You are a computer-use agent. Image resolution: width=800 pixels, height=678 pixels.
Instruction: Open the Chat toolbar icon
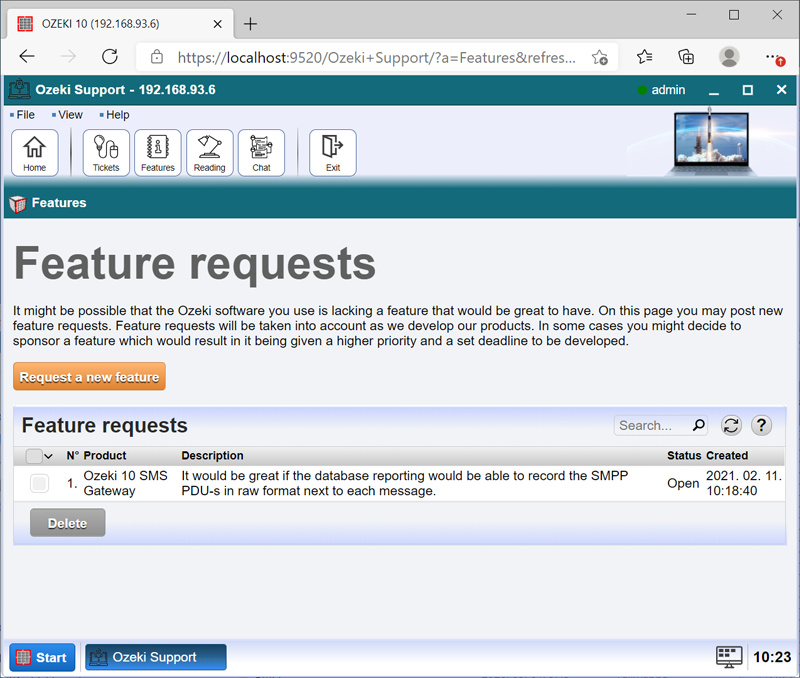pos(261,153)
